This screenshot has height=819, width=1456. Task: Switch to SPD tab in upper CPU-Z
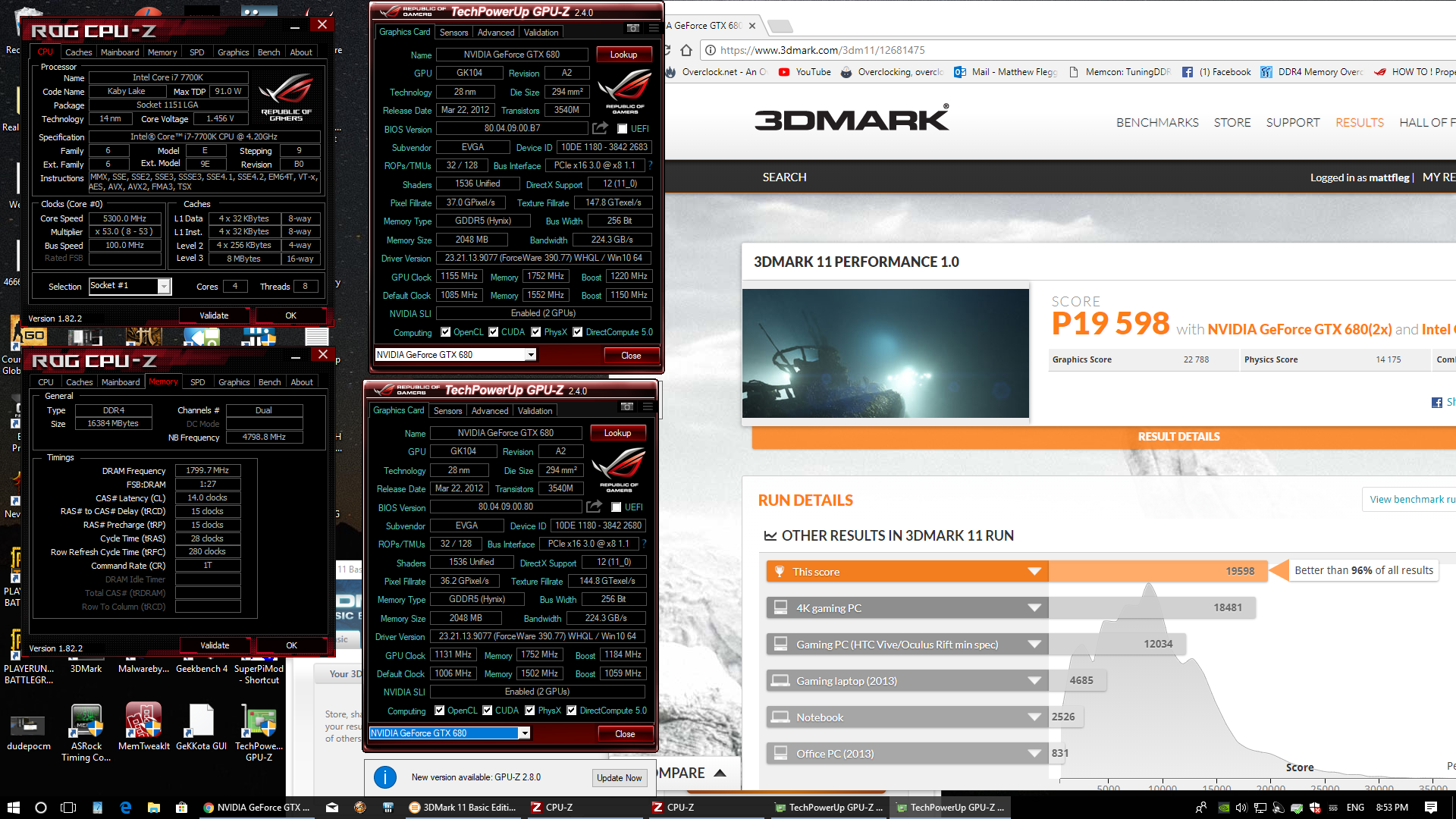197,52
